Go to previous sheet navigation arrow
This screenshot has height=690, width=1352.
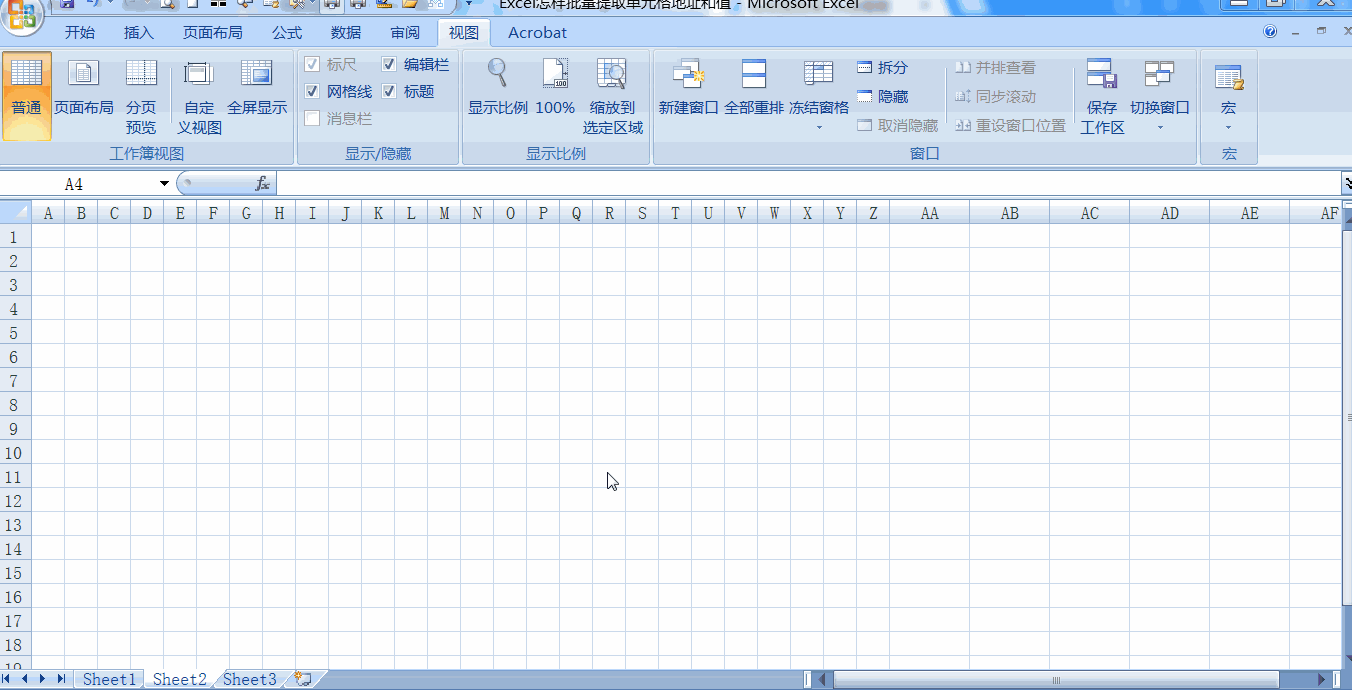point(27,679)
